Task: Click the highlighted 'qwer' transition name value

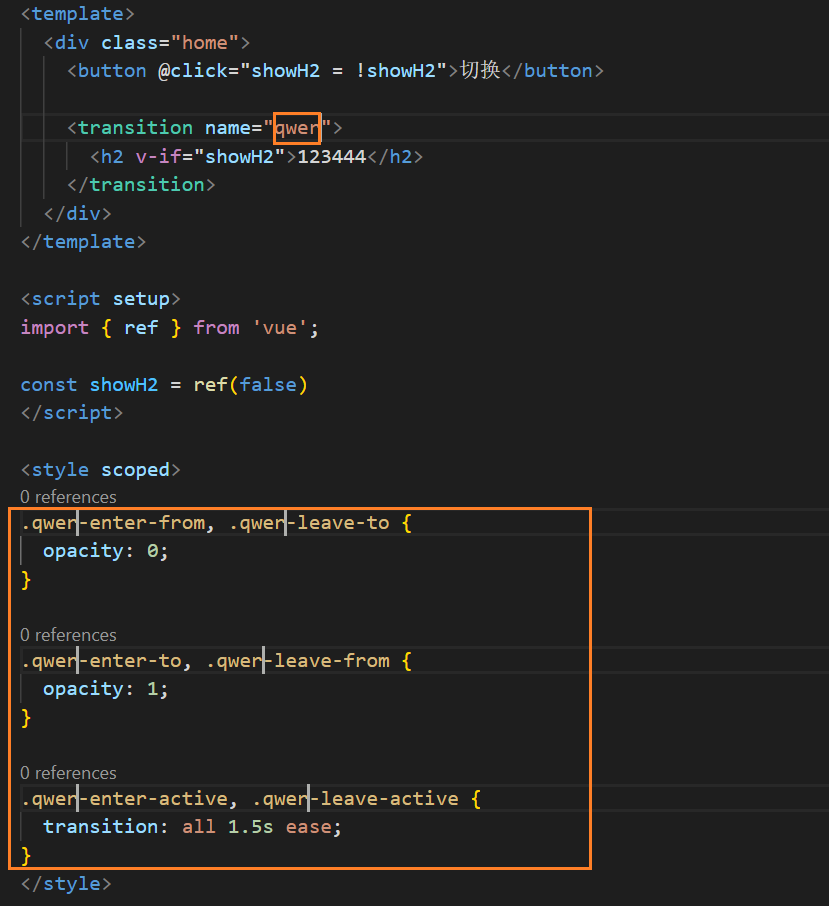Action: [297, 128]
